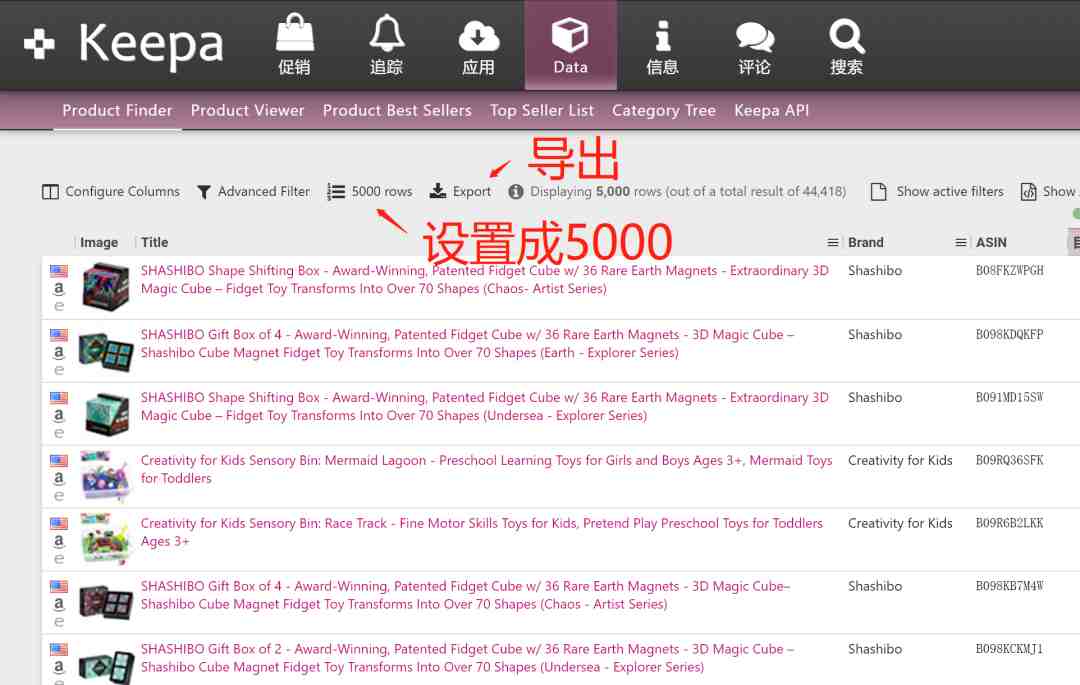This screenshot has width=1080, height=685.
Task: Open thumbnail of Shashibo Chaos Artist Series box
Action: (x=105, y=287)
